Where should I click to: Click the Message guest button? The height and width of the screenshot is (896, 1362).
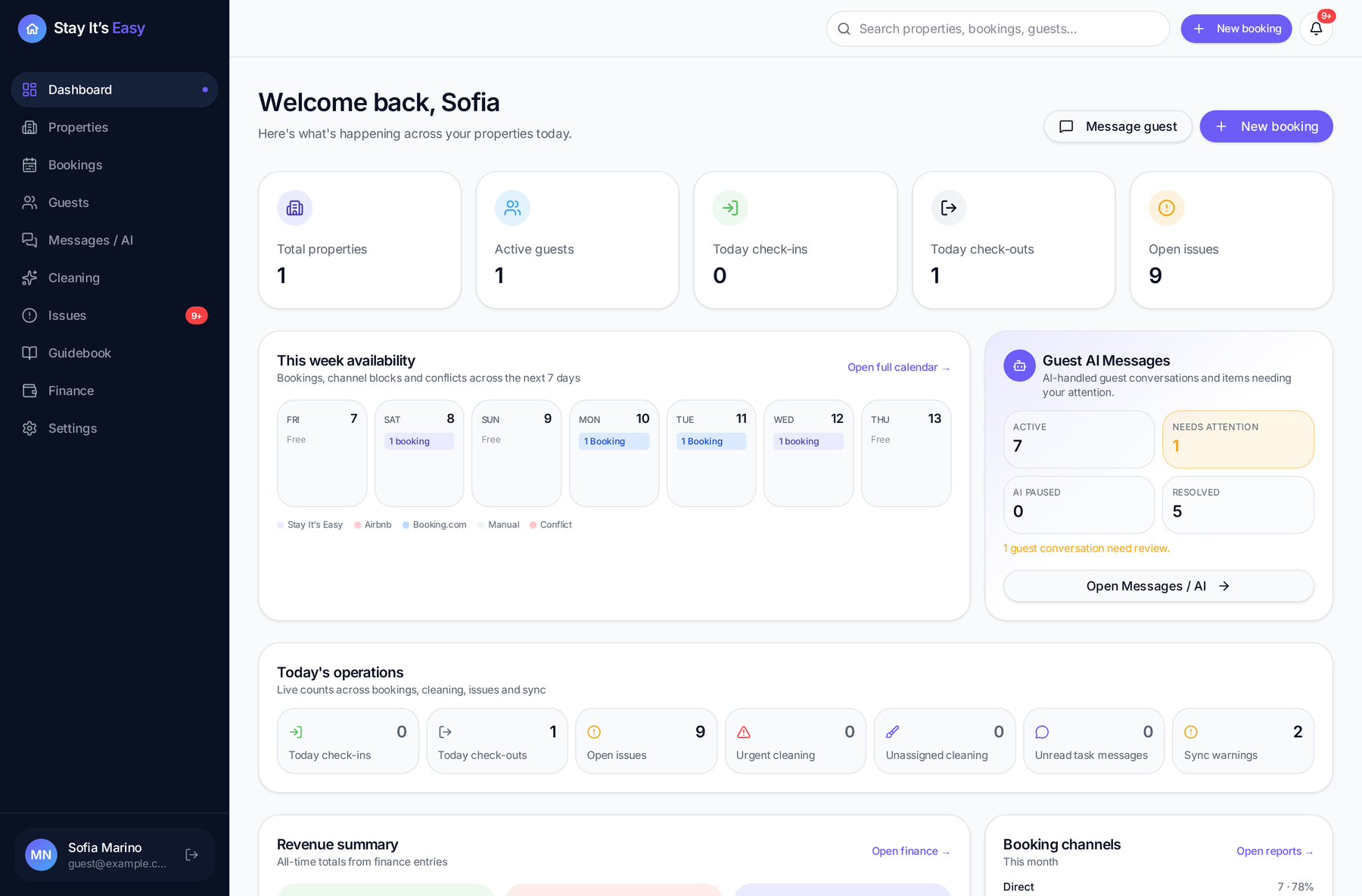pyautogui.click(x=1118, y=126)
